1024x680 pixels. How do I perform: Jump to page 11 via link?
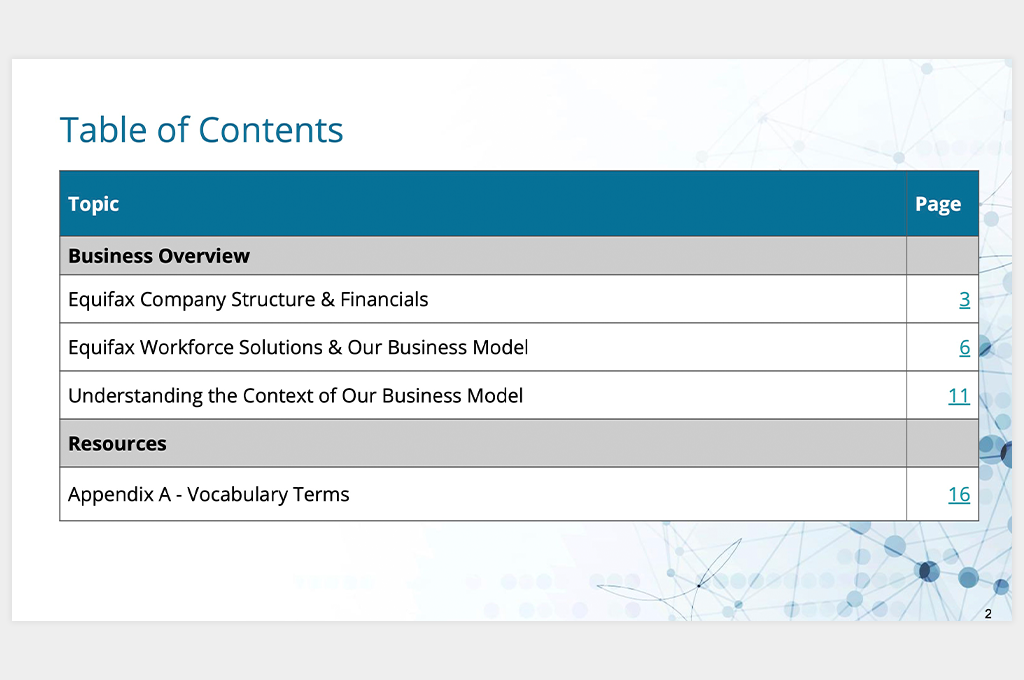pyautogui.click(x=959, y=396)
